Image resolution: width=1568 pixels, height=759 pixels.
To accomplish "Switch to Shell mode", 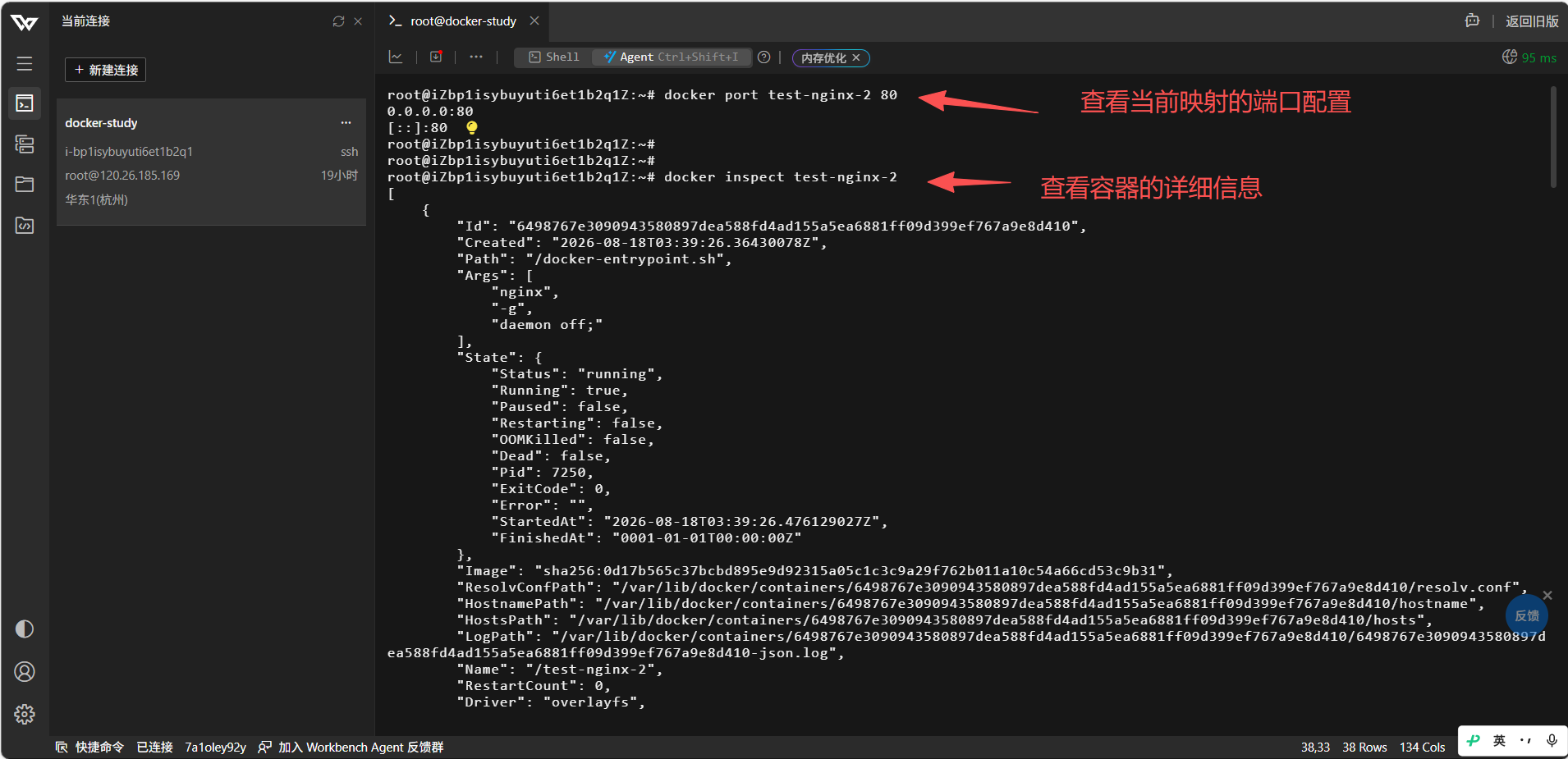I will click(553, 57).
